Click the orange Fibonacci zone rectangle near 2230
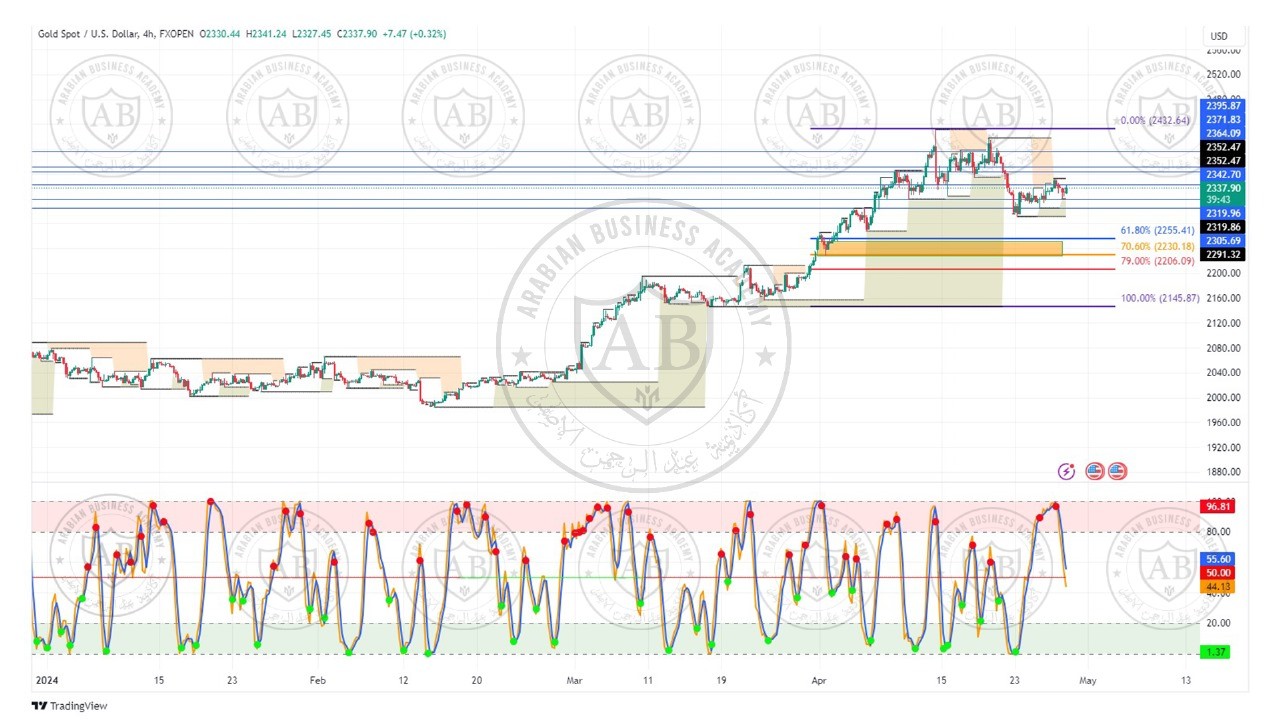Viewport: 1280px width, 720px height. 942,247
